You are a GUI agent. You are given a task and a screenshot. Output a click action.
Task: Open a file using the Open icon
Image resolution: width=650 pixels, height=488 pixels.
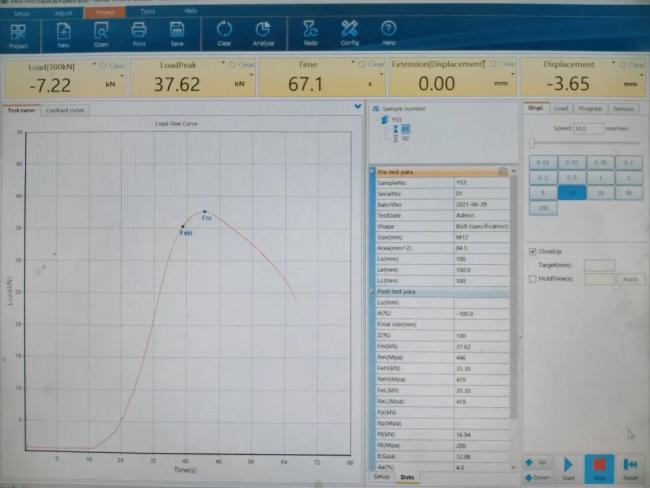coord(101,35)
